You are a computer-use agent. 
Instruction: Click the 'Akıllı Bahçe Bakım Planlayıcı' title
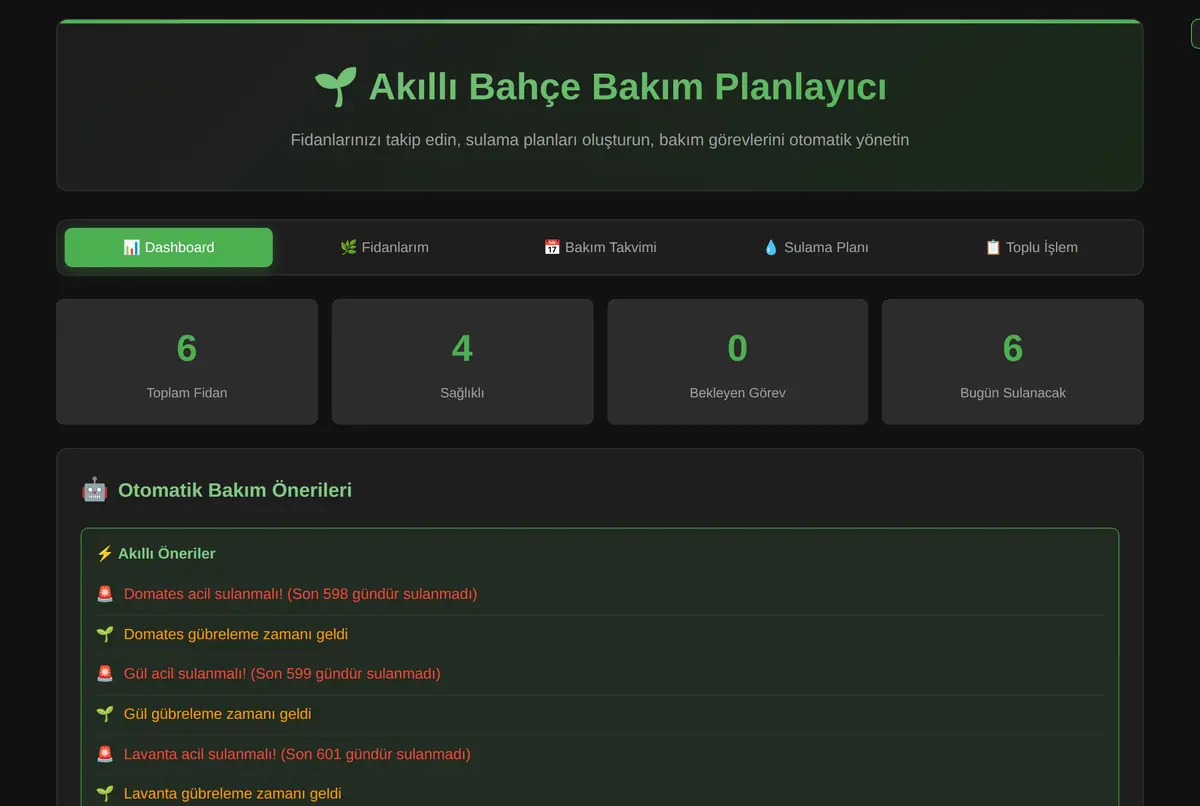tap(627, 87)
